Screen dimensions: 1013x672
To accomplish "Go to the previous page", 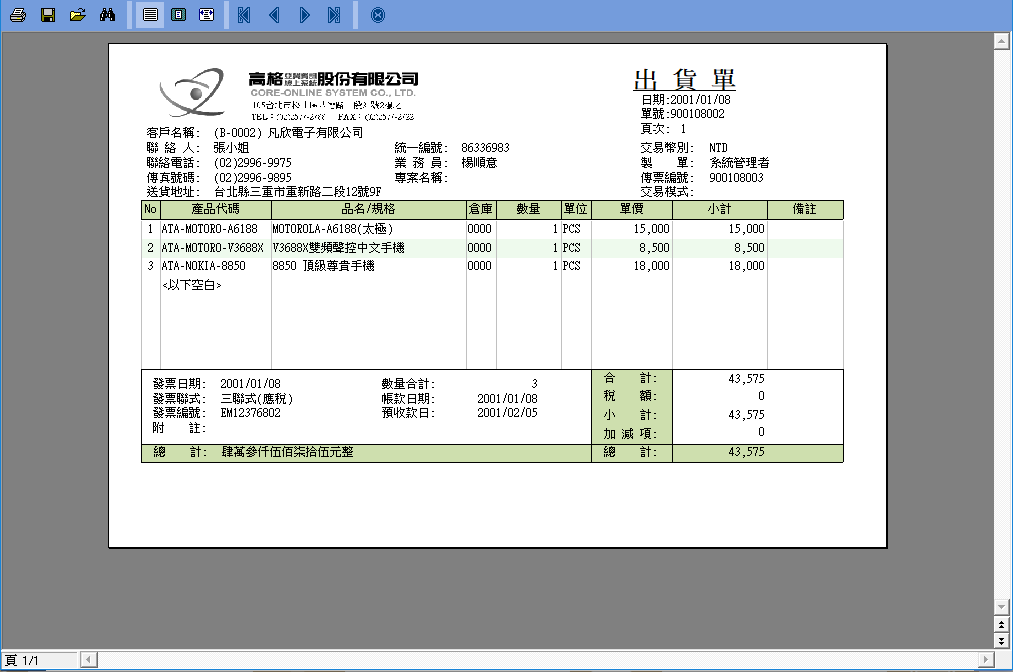I will 274,15.
